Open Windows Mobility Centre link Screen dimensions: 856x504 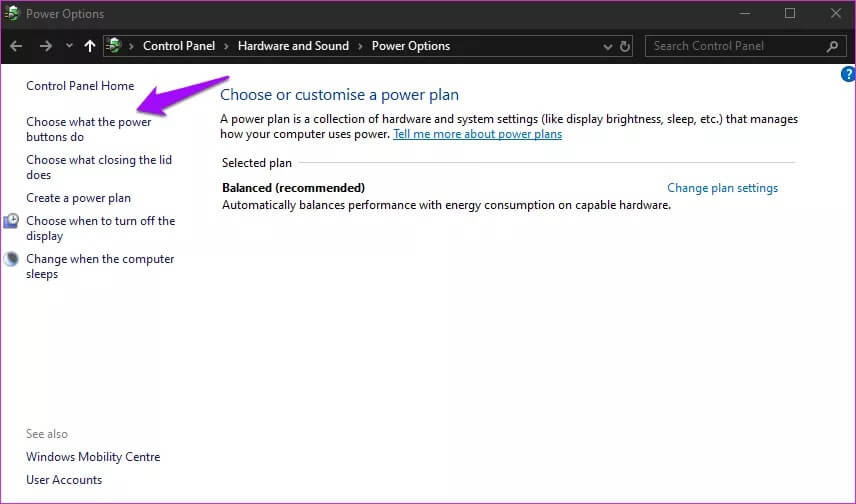point(93,457)
